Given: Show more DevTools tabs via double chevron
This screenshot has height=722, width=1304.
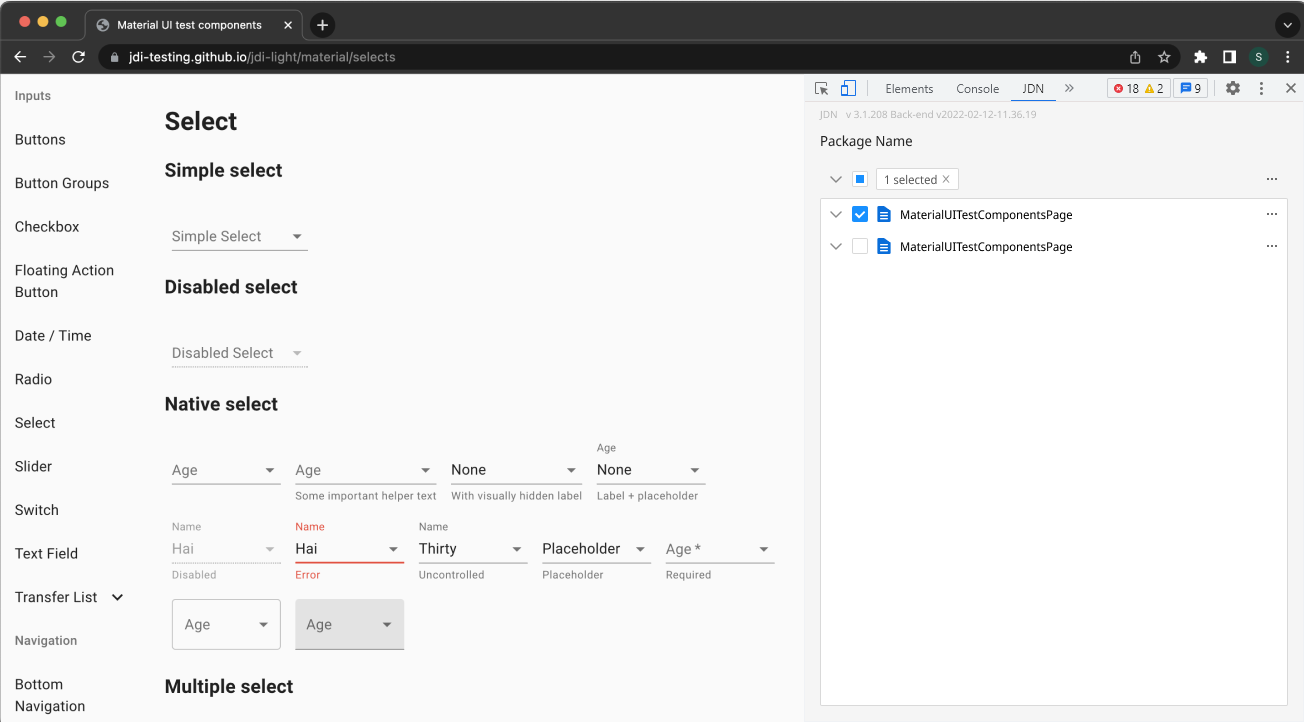Looking at the screenshot, I should [1069, 88].
